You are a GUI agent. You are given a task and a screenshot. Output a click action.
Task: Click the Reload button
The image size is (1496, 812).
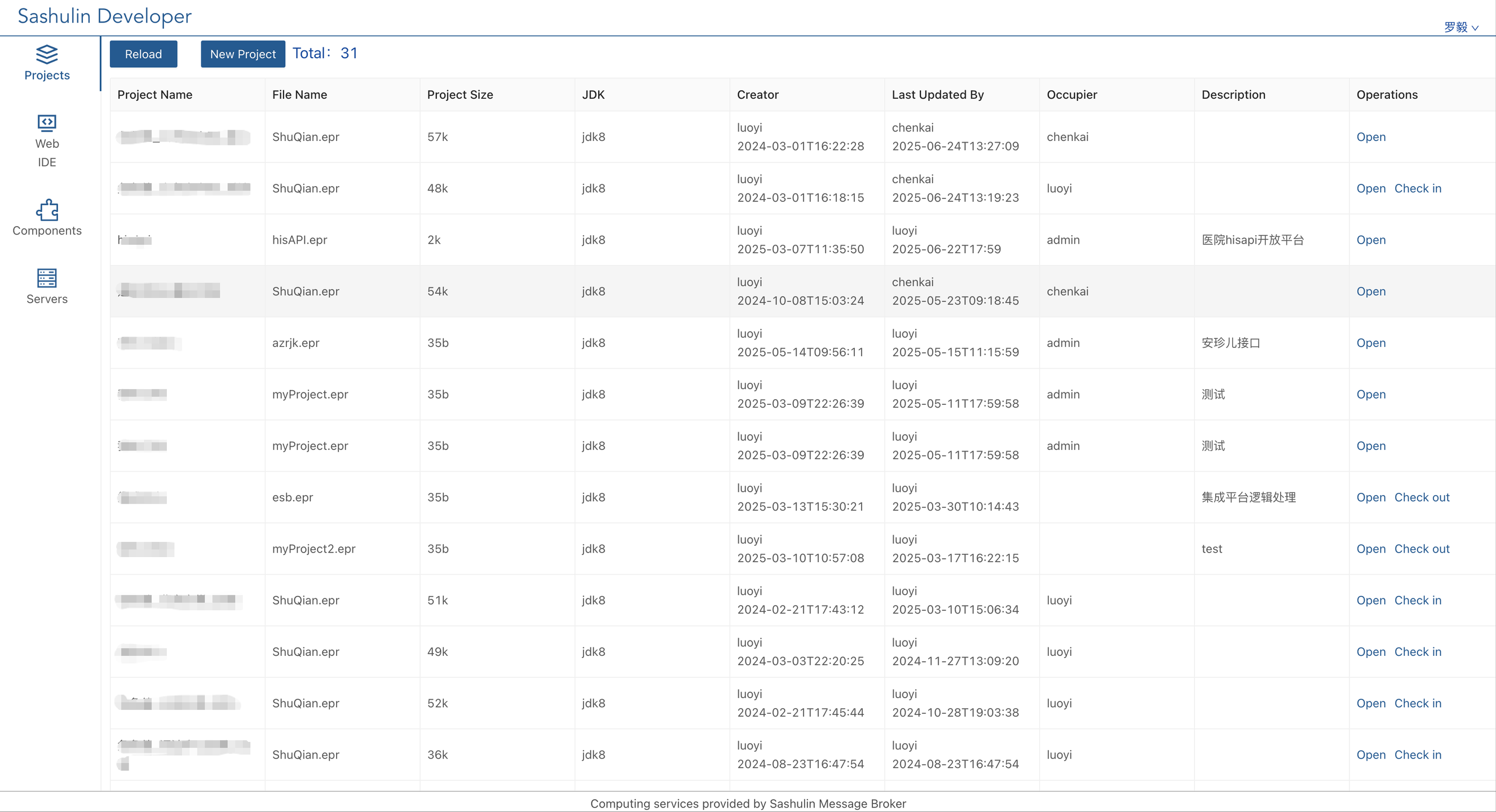pos(143,54)
